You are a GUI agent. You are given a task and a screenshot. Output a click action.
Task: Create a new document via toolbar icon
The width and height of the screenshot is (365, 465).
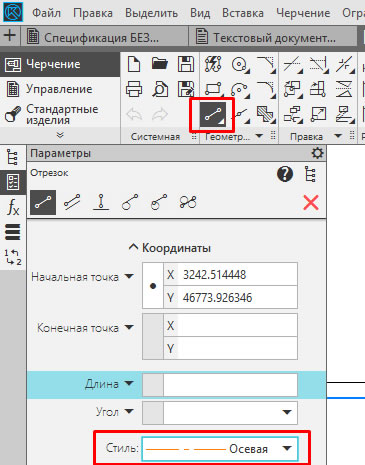point(134,64)
